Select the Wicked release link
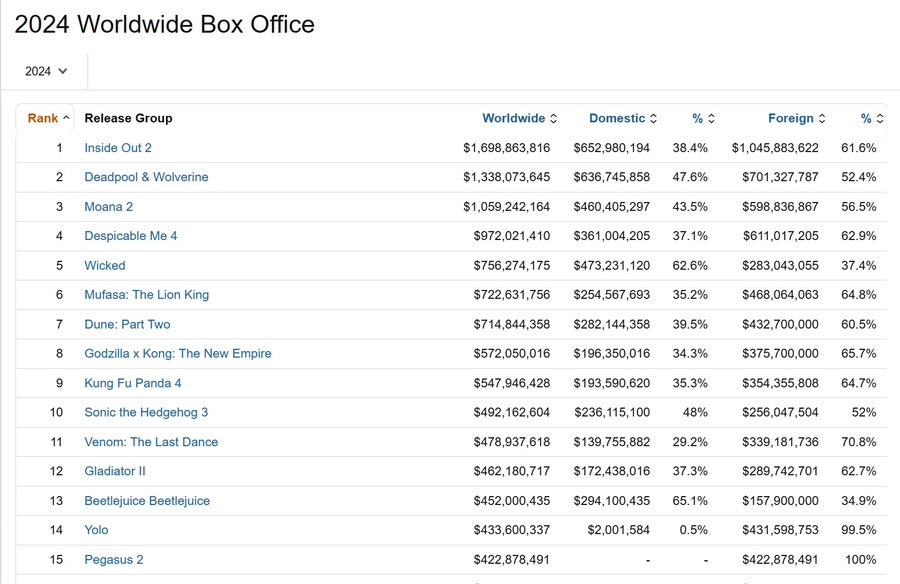900x584 pixels. [105, 266]
